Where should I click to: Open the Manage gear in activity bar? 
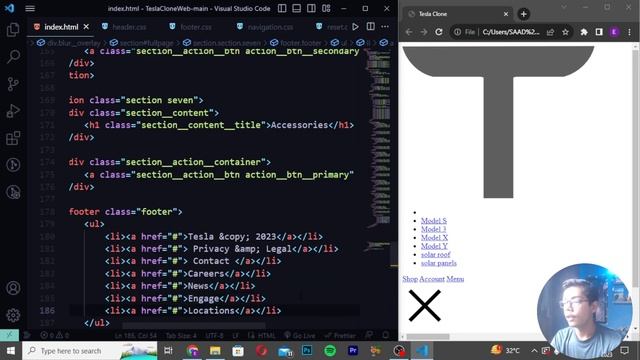(13, 315)
